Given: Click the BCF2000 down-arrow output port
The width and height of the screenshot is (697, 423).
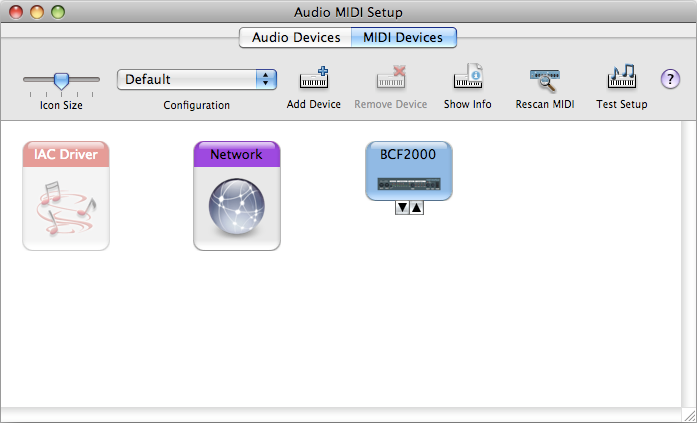Looking at the screenshot, I should (x=402, y=208).
